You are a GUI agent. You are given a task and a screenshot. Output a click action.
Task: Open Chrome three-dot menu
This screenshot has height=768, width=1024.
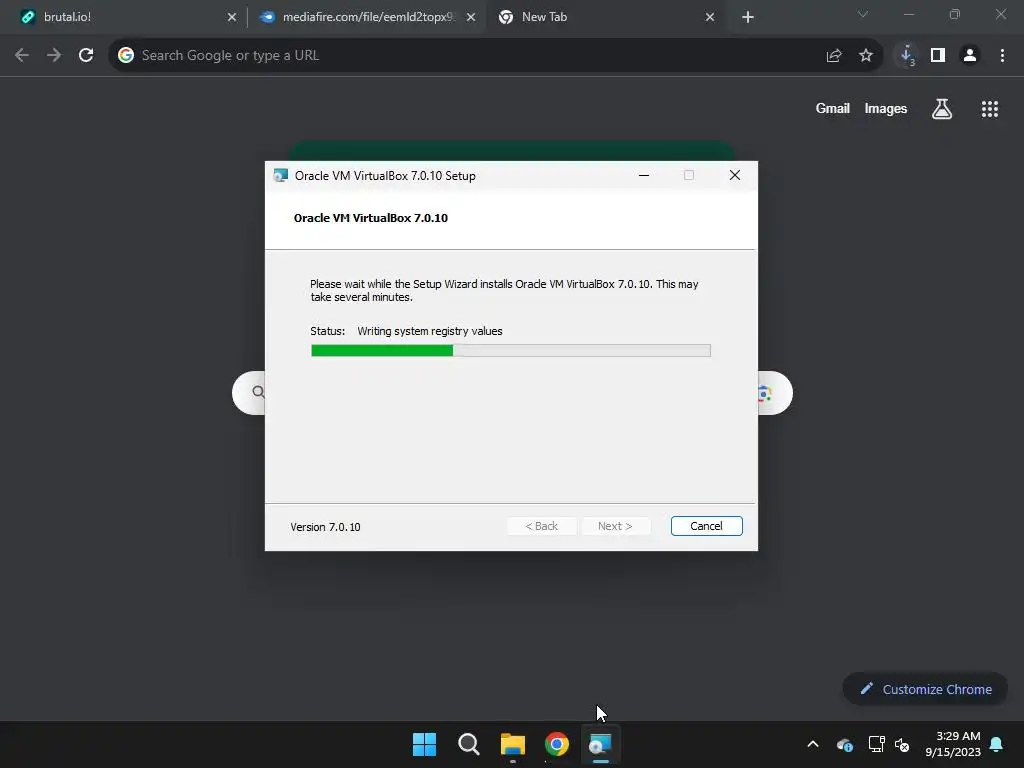point(1002,56)
